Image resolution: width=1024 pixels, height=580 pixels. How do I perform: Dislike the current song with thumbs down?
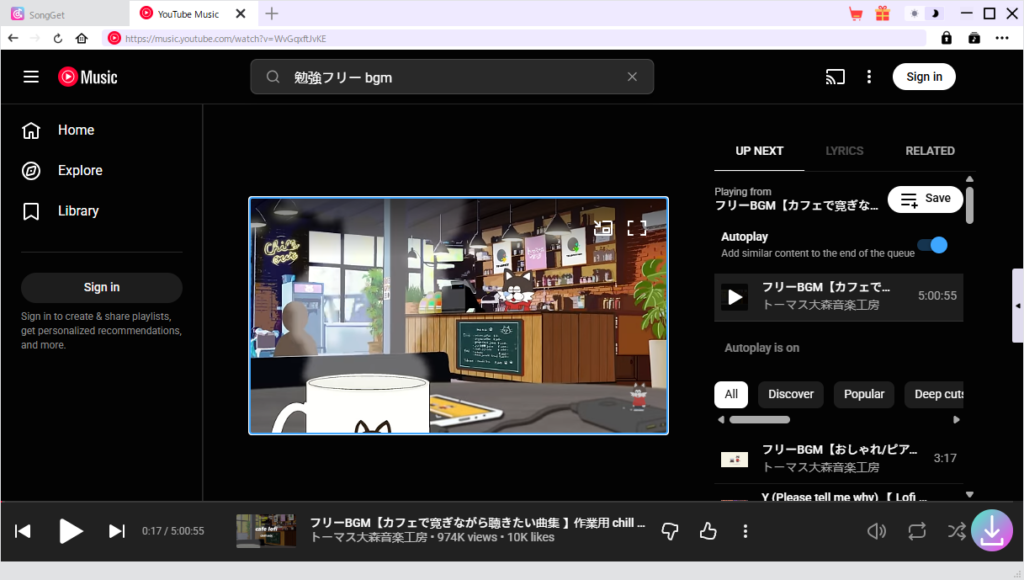pyautogui.click(x=671, y=531)
